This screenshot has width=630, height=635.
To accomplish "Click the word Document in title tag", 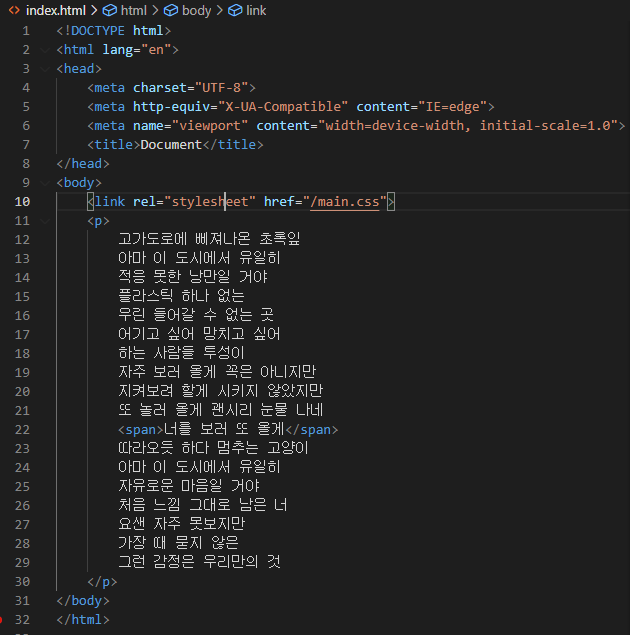I will pyautogui.click(x=171, y=145).
